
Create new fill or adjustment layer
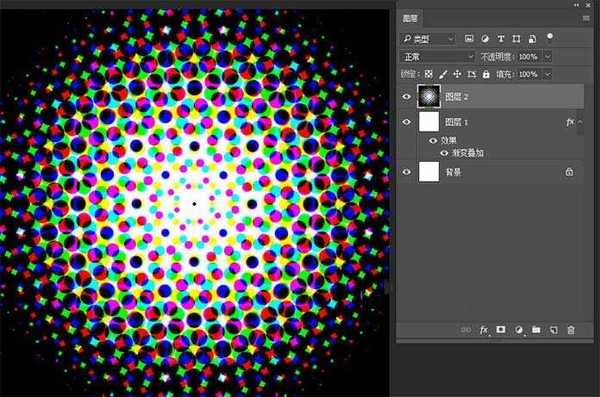[x=518, y=330]
